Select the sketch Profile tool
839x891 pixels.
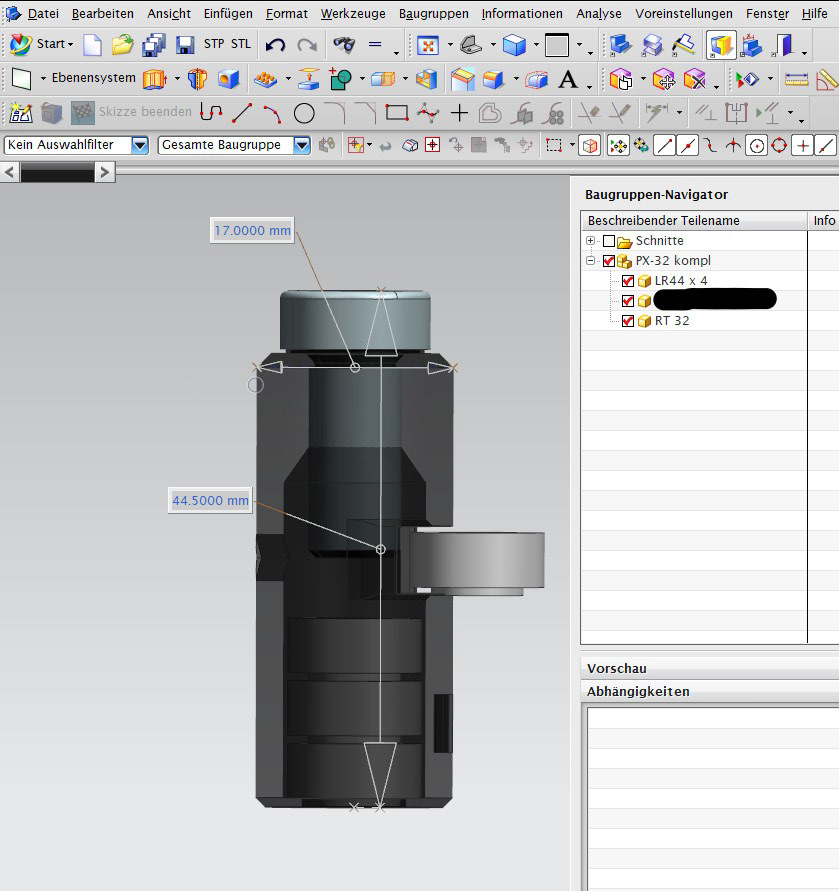tap(211, 113)
